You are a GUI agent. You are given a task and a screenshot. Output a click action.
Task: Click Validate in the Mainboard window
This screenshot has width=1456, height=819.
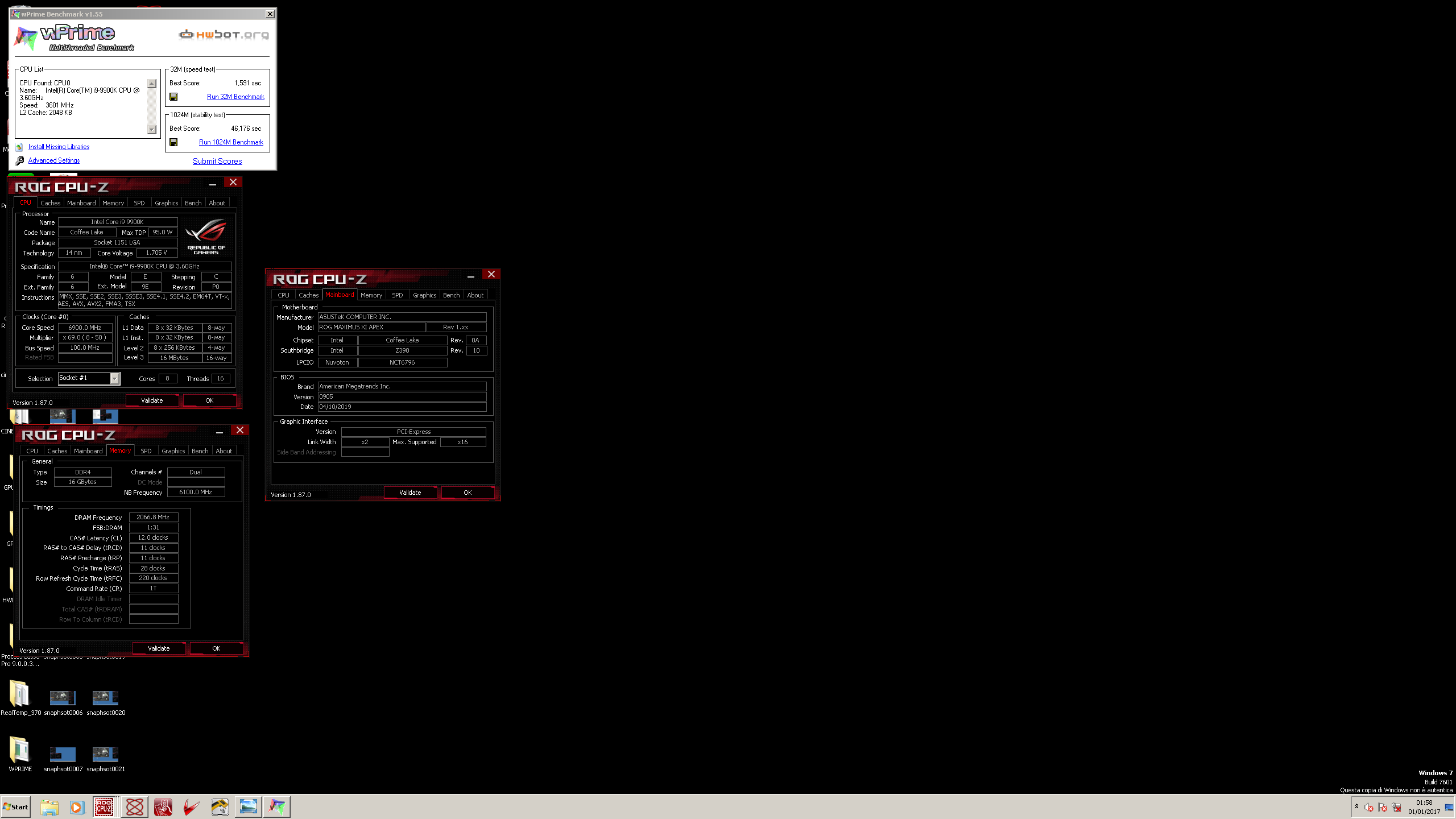(410, 493)
